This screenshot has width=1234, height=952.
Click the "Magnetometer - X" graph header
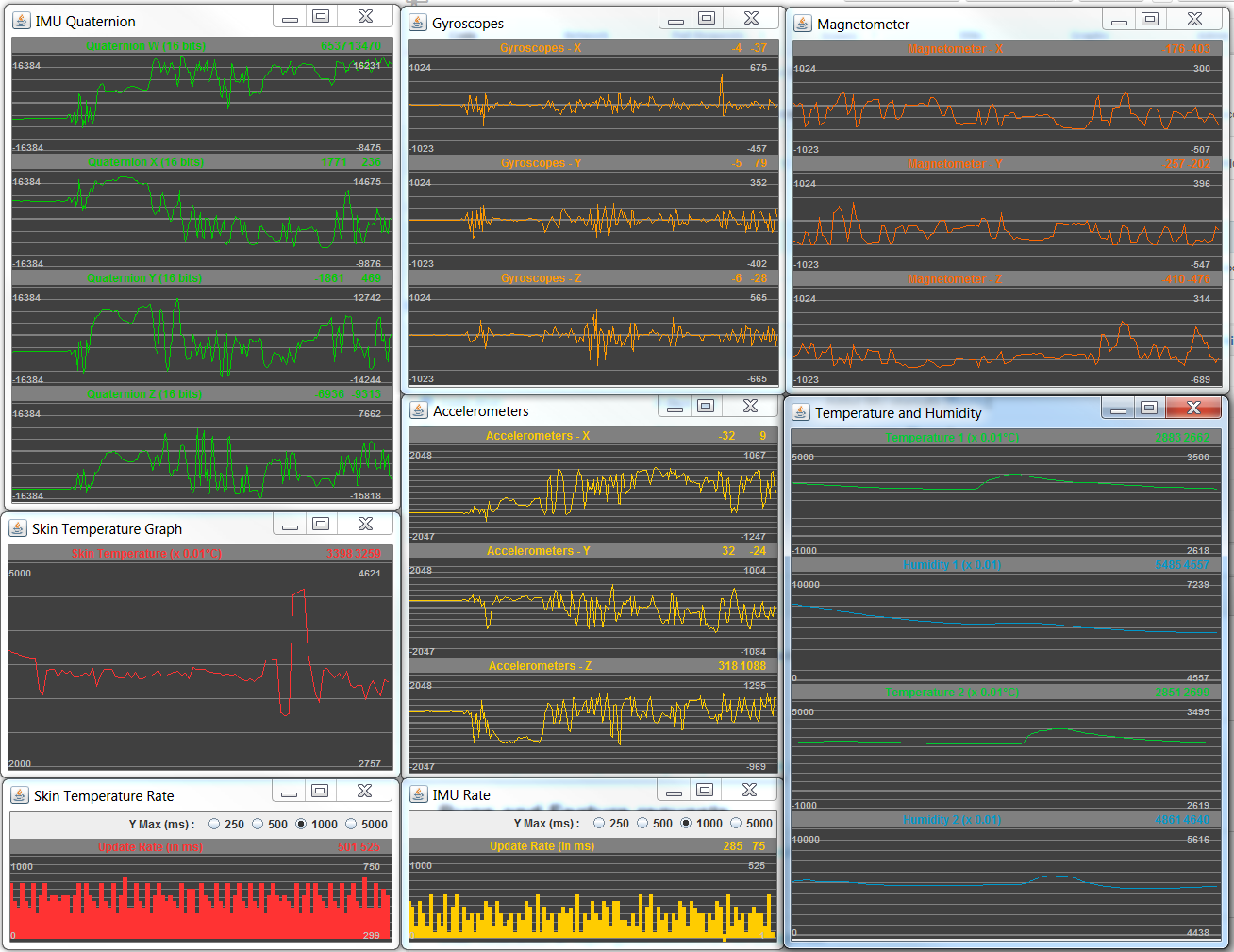tap(1007, 49)
